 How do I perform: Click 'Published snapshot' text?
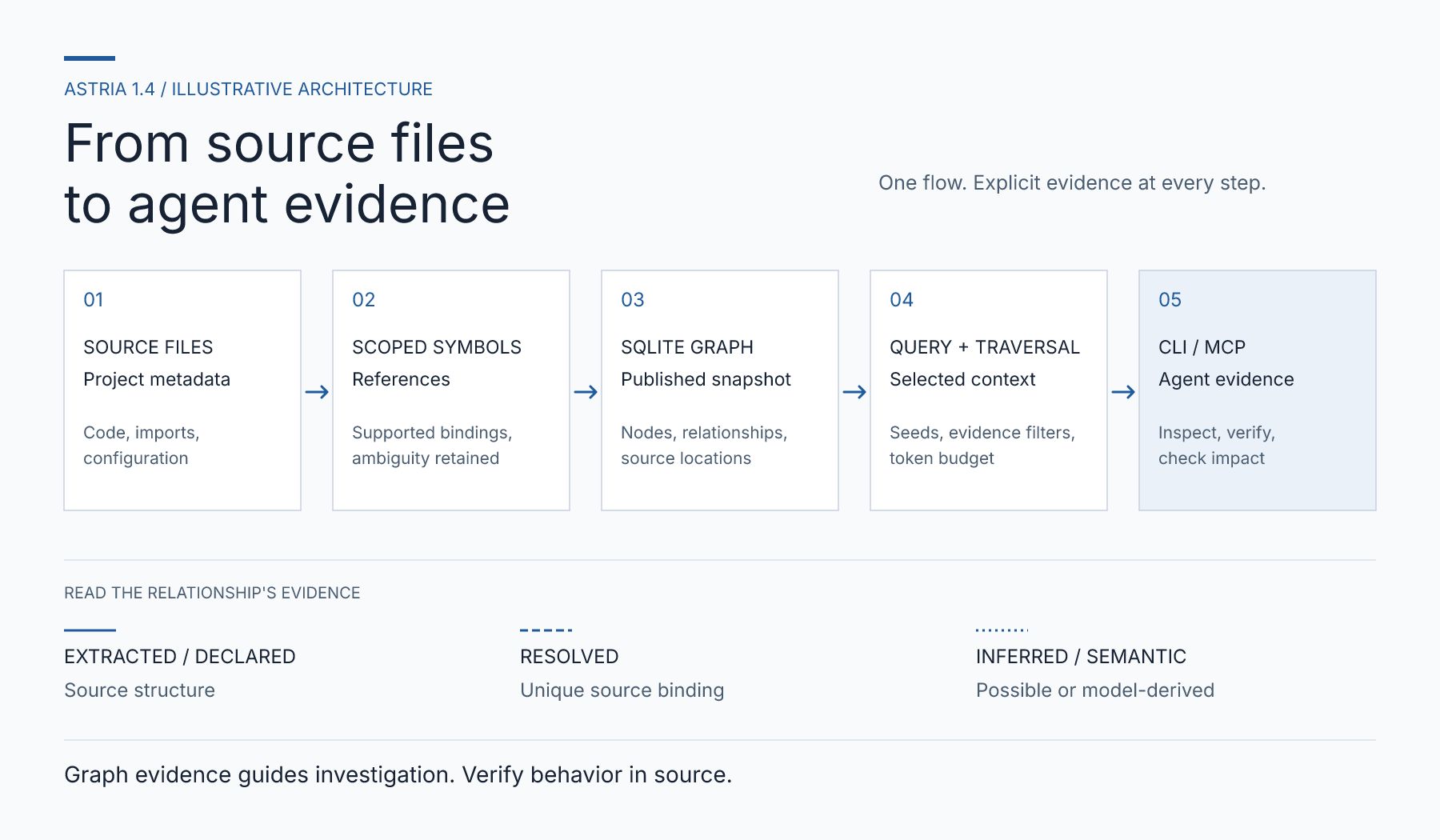tap(706, 379)
